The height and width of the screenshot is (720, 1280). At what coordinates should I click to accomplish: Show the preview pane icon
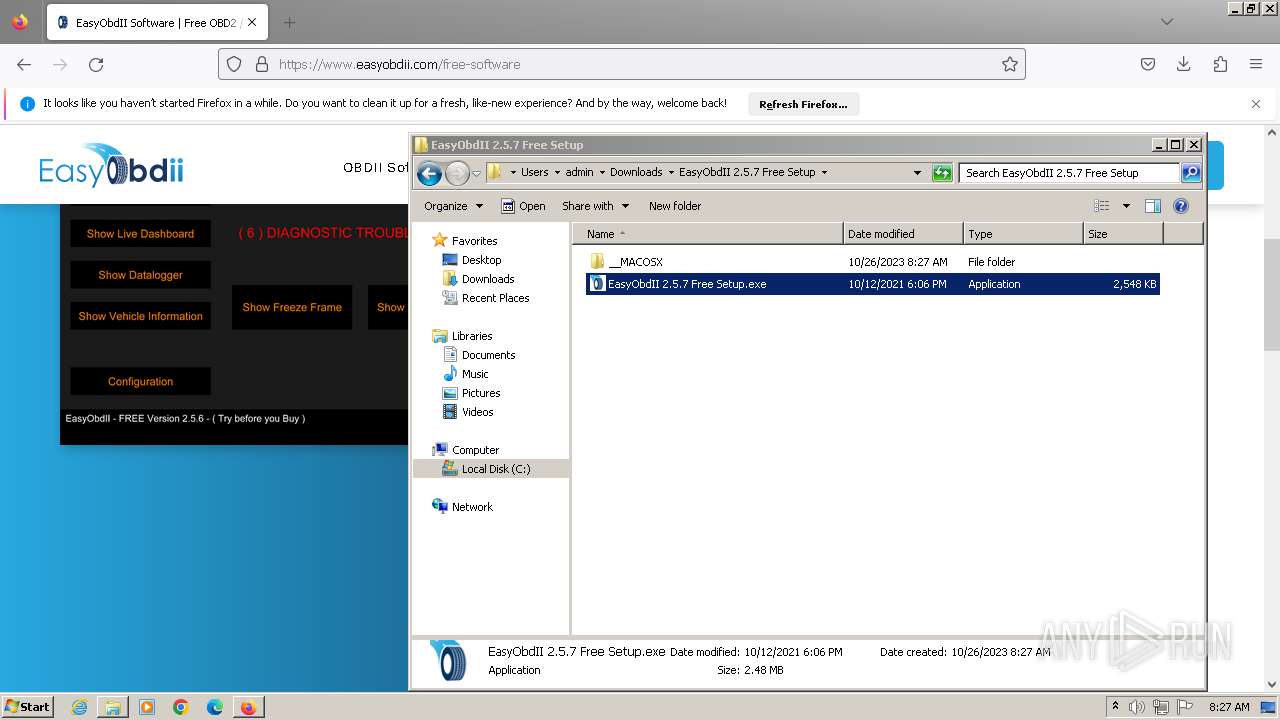1152,206
